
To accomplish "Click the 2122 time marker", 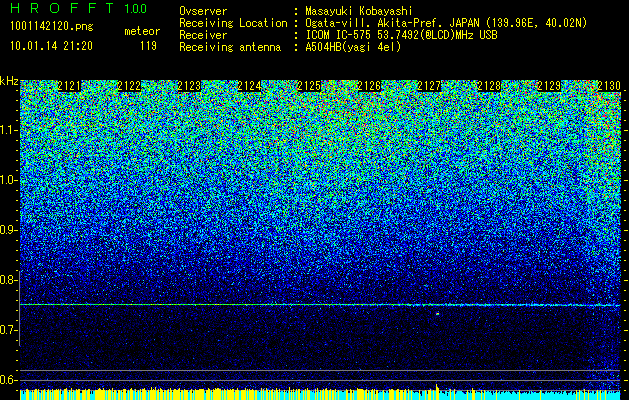I will tap(129, 86).
